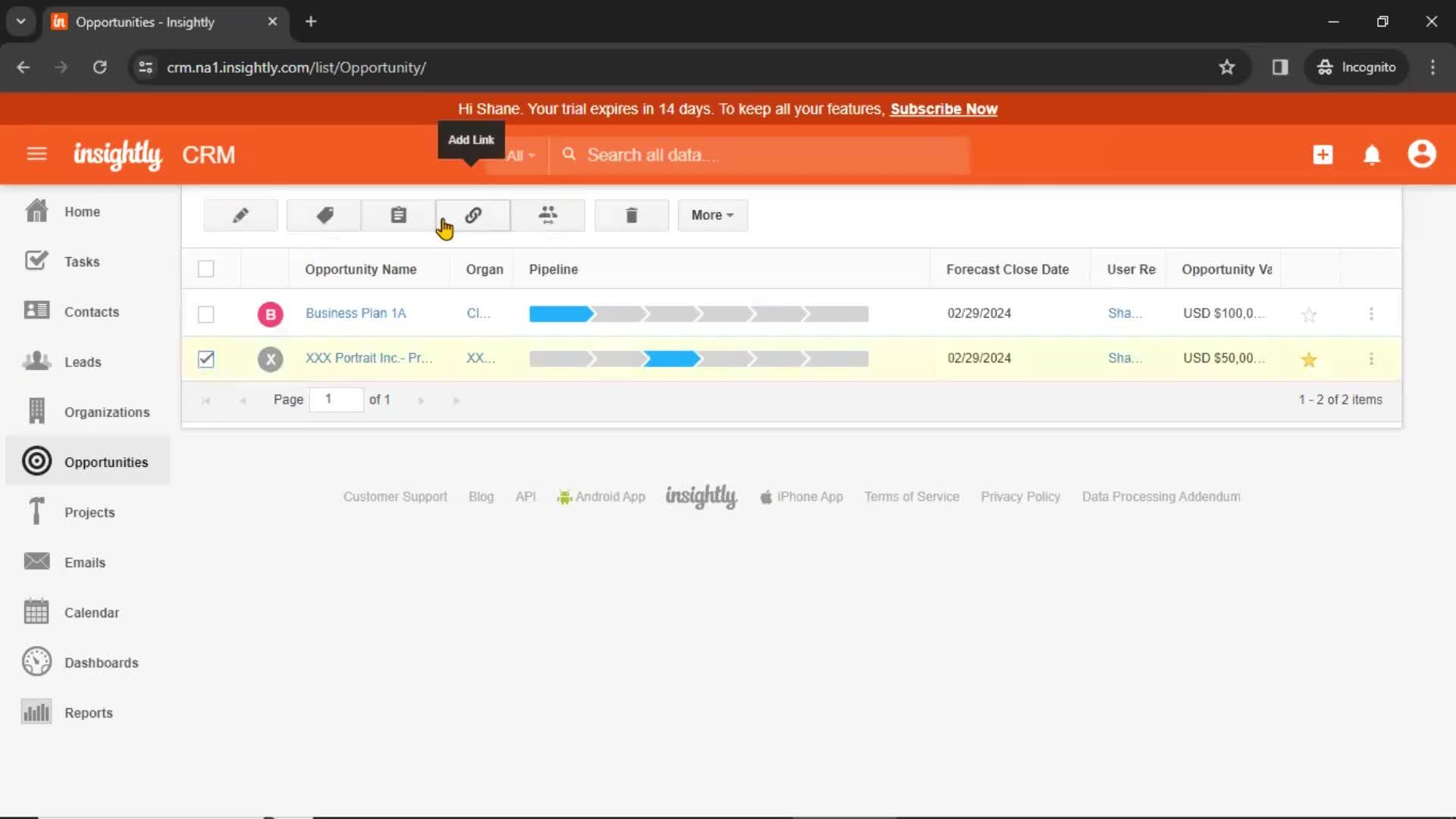Click the Data Processing Addendum link

[1161, 497]
